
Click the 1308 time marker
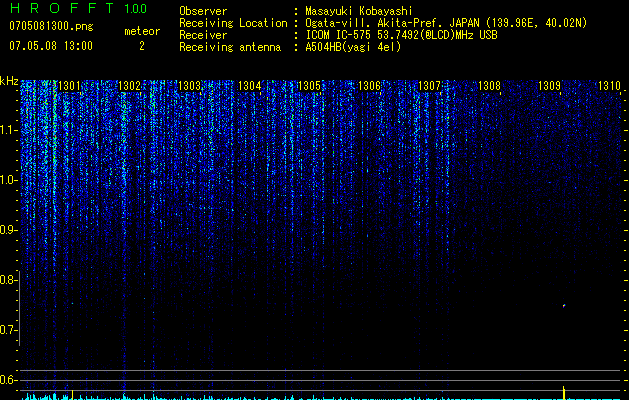click(x=489, y=86)
